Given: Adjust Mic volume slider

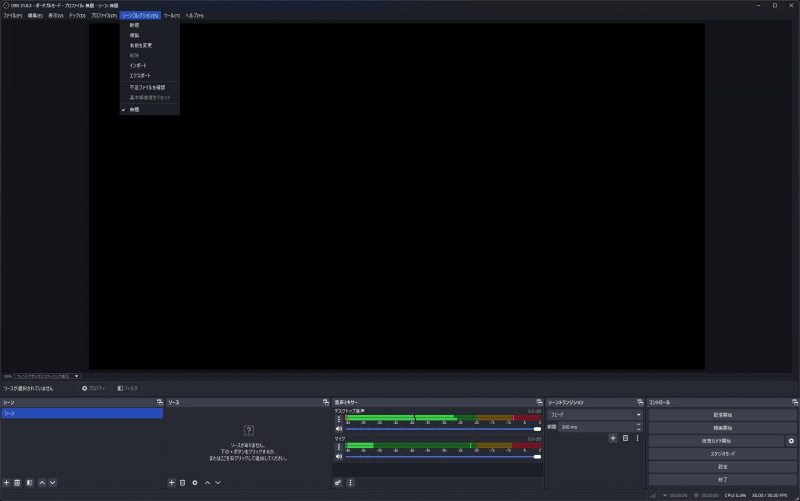Looking at the screenshot, I should (x=443, y=457).
